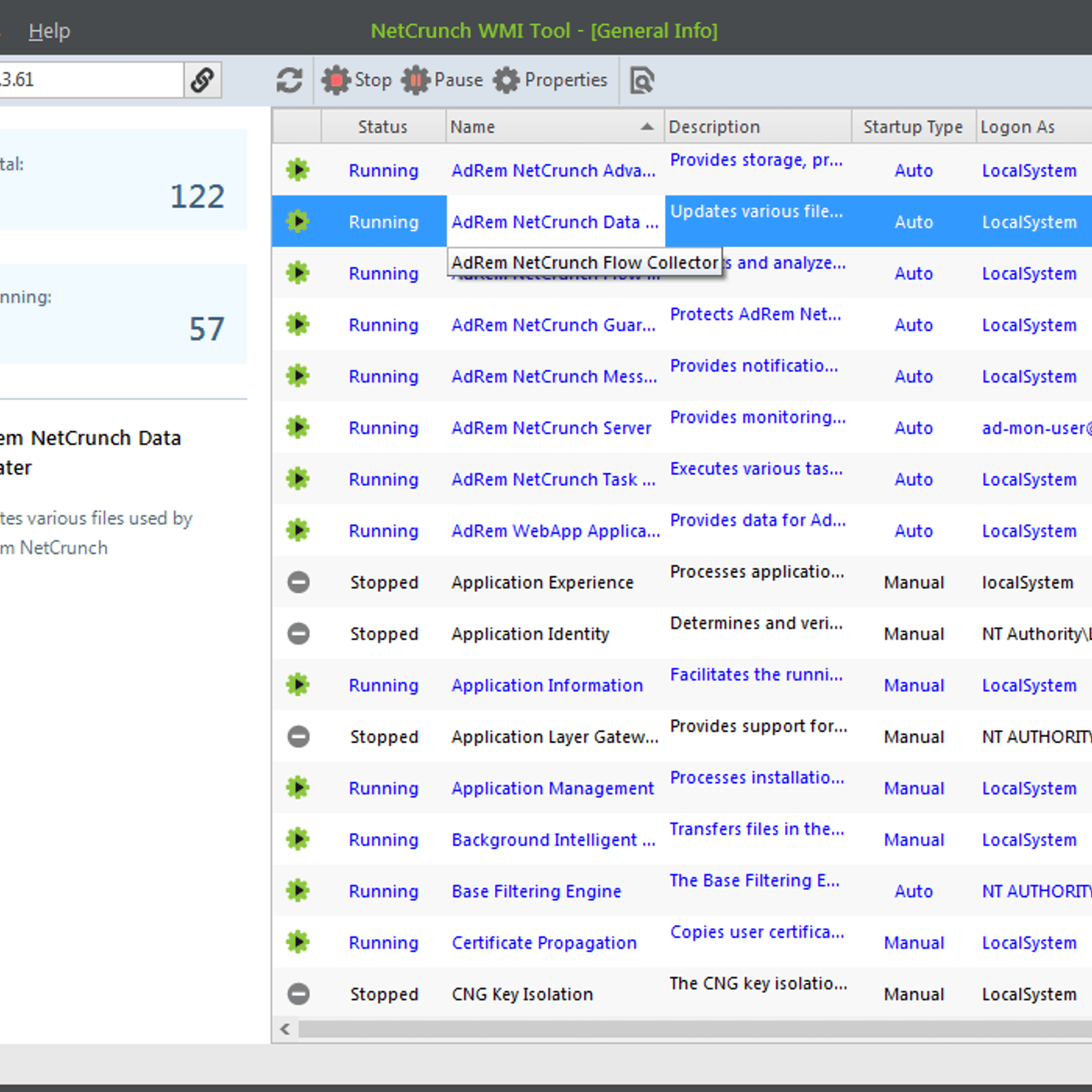1092x1092 pixels.
Task: Select the Certificate Propagation service name
Action: point(544,943)
